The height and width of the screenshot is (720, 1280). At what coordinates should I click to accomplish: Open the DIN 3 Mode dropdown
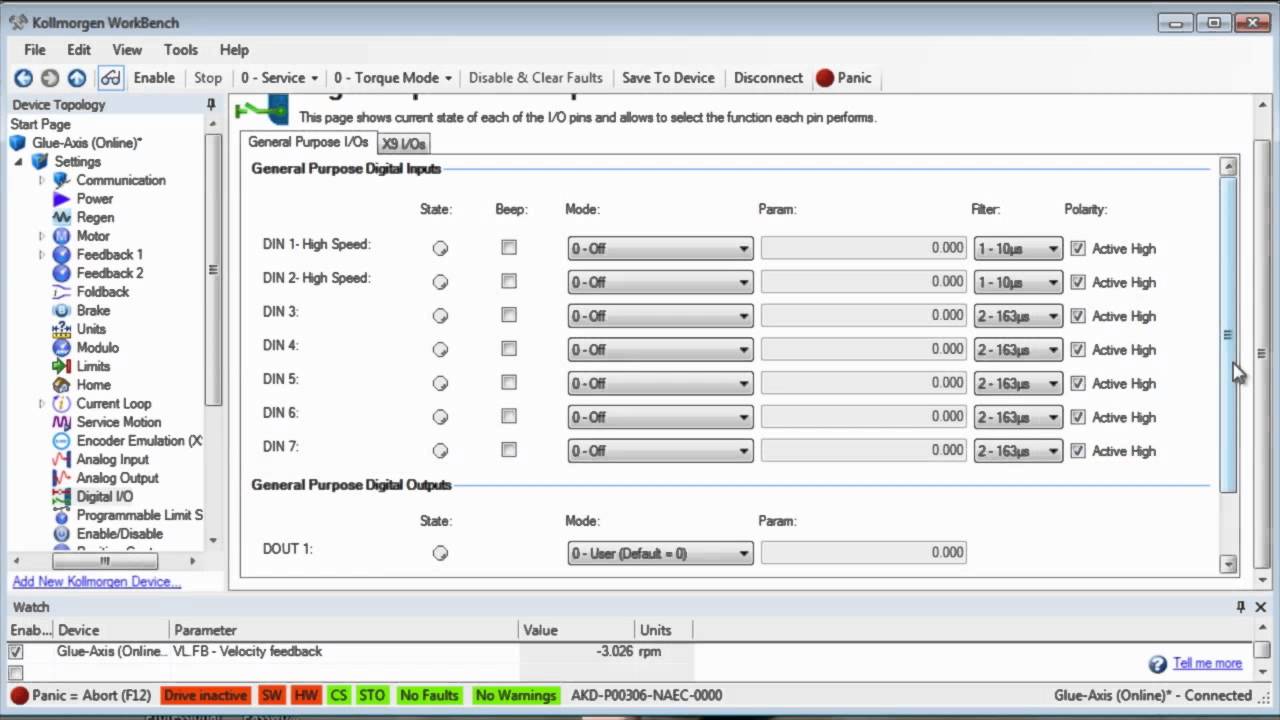coord(660,316)
